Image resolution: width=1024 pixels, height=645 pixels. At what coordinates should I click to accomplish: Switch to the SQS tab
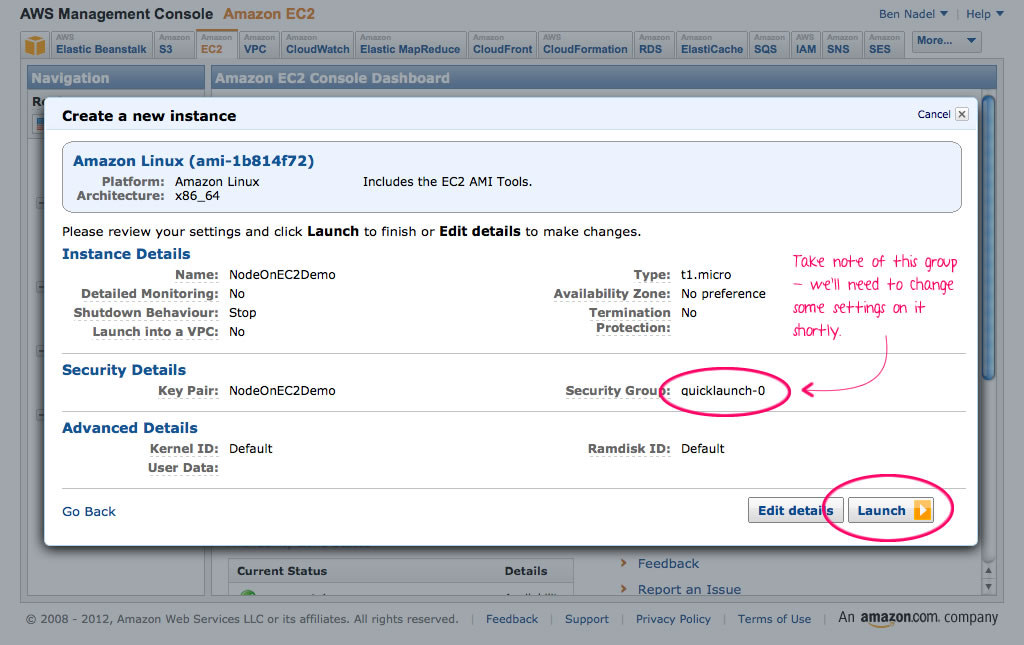(x=769, y=45)
